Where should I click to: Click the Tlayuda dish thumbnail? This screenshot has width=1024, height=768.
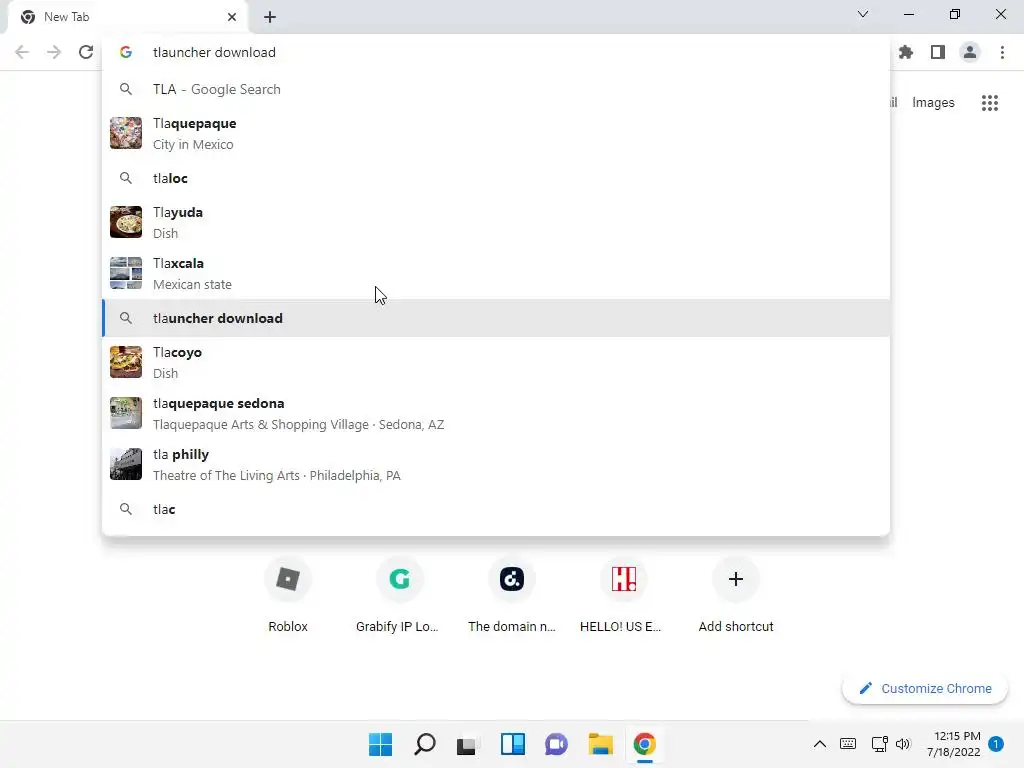click(x=126, y=222)
